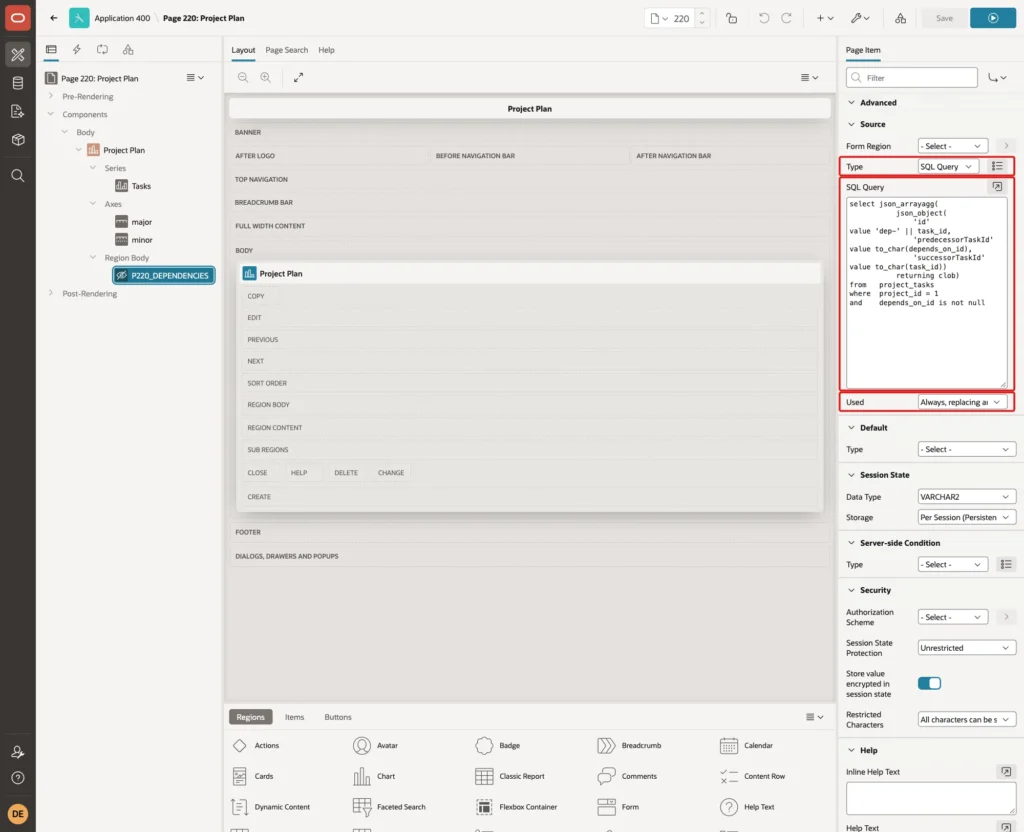Collapse the Security section
This screenshot has height=832, width=1024.
click(851, 590)
